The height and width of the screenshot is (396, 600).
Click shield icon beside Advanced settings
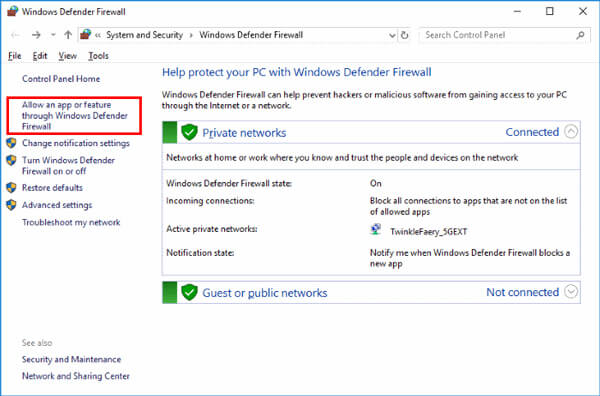(11, 205)
